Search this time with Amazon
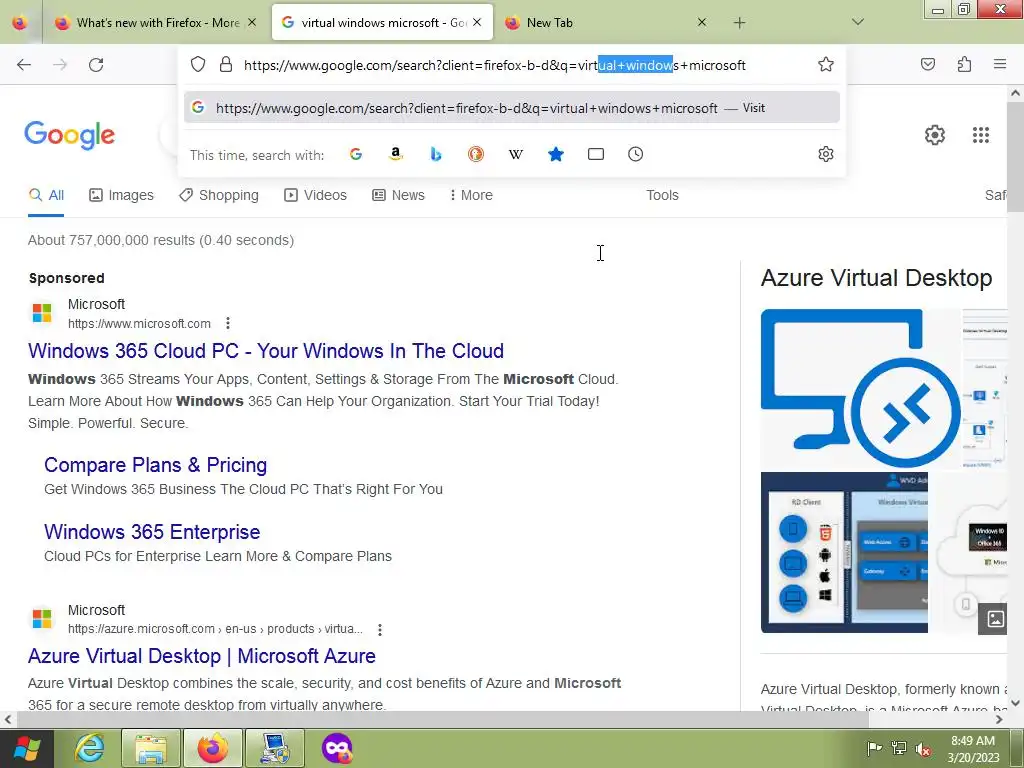This screenshot has width=1024, height=768. tap(396, 154)
